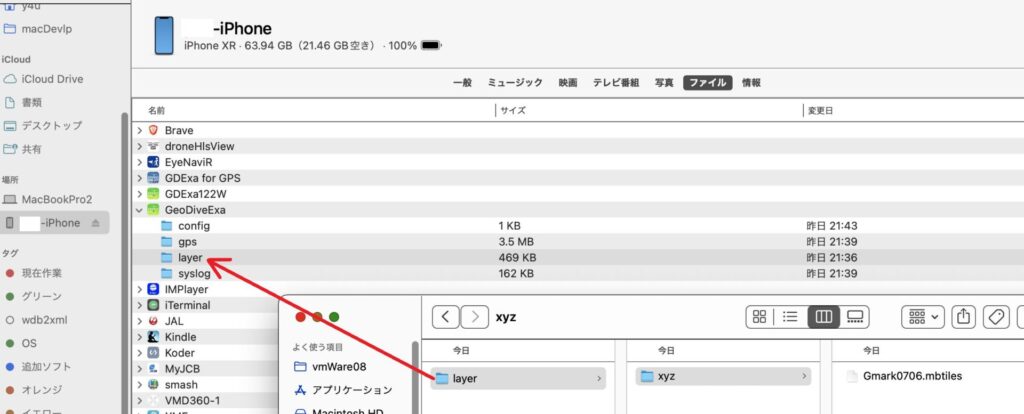1024x414 pixels.
Task: Expand the Kindle app row
Action: point(139,337)
